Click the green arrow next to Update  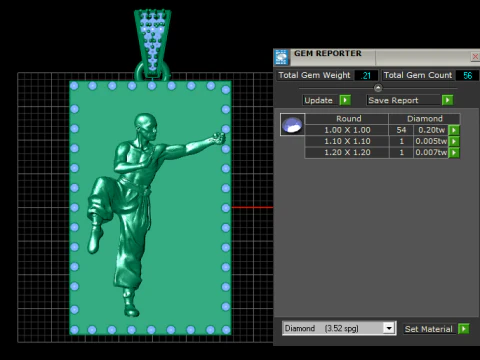[x=345, y=100]
